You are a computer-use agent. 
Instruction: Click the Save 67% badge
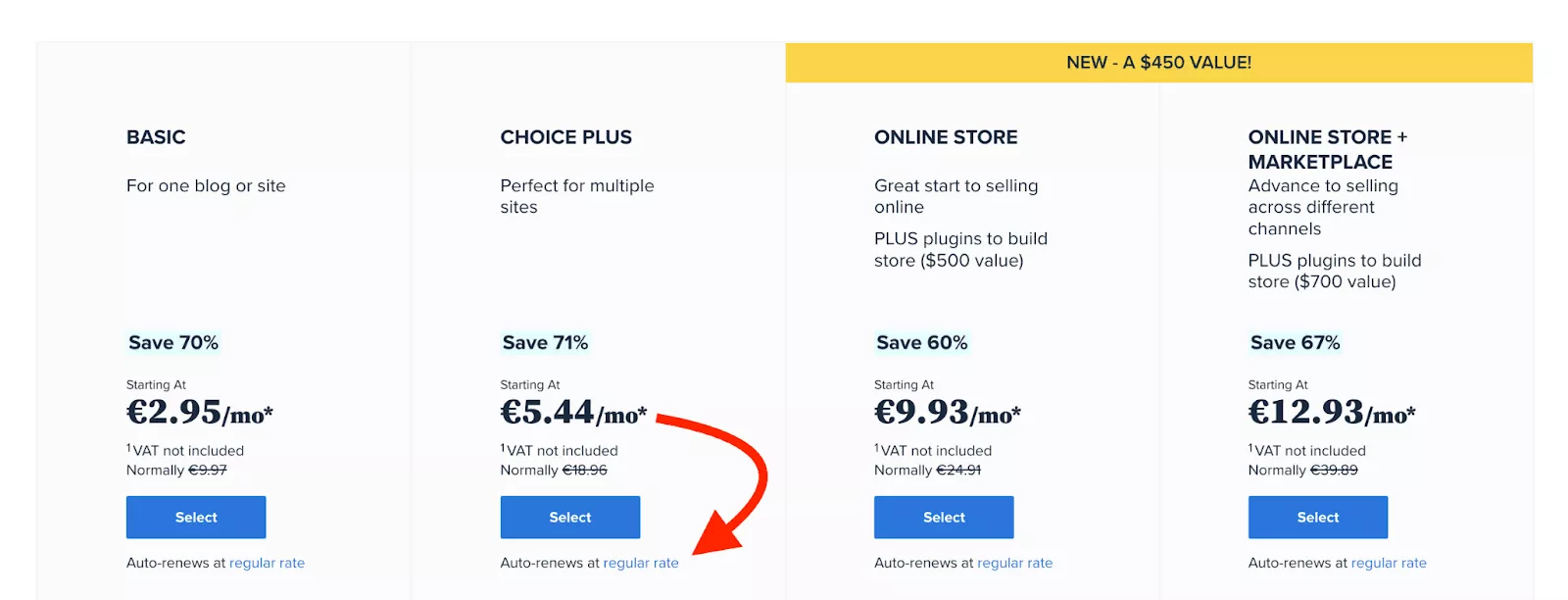coord(1295,342)
